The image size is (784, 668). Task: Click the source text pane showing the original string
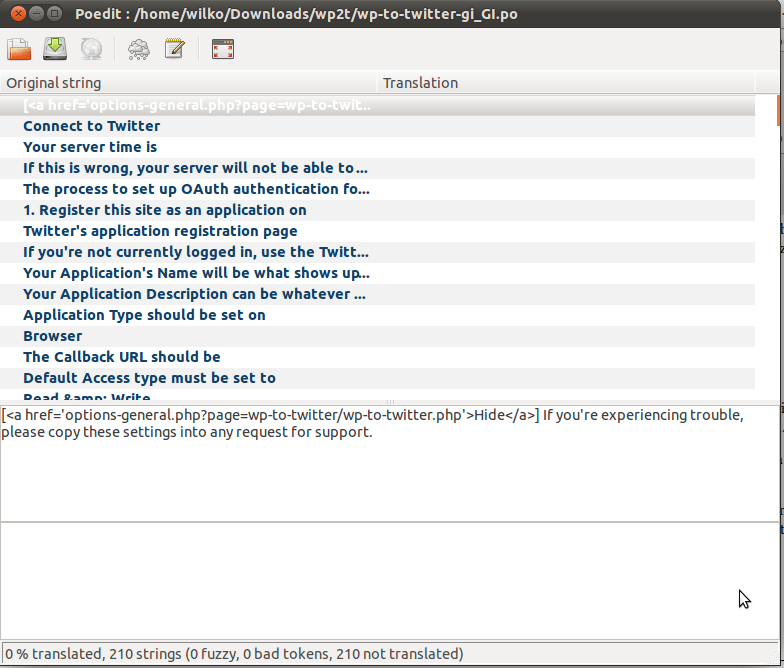point(390,464)
